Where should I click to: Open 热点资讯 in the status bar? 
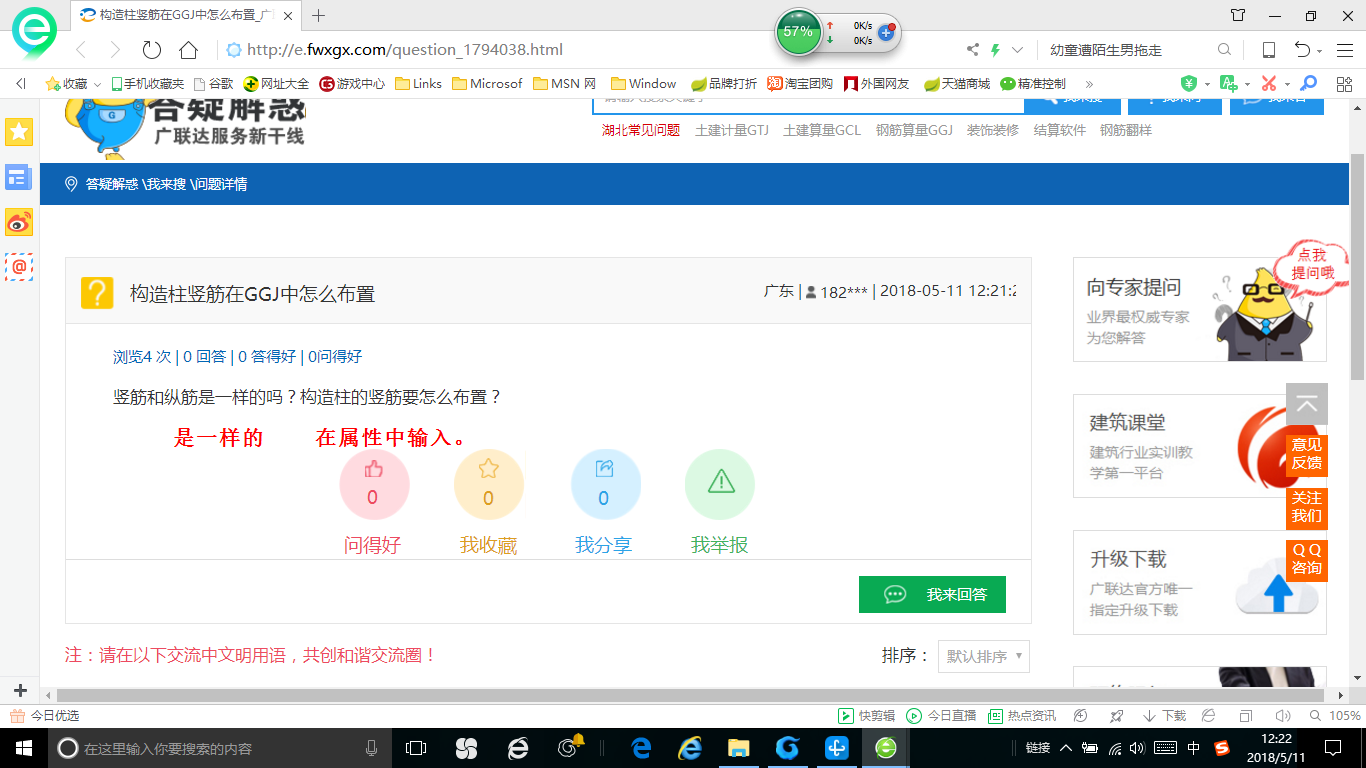1022,716
